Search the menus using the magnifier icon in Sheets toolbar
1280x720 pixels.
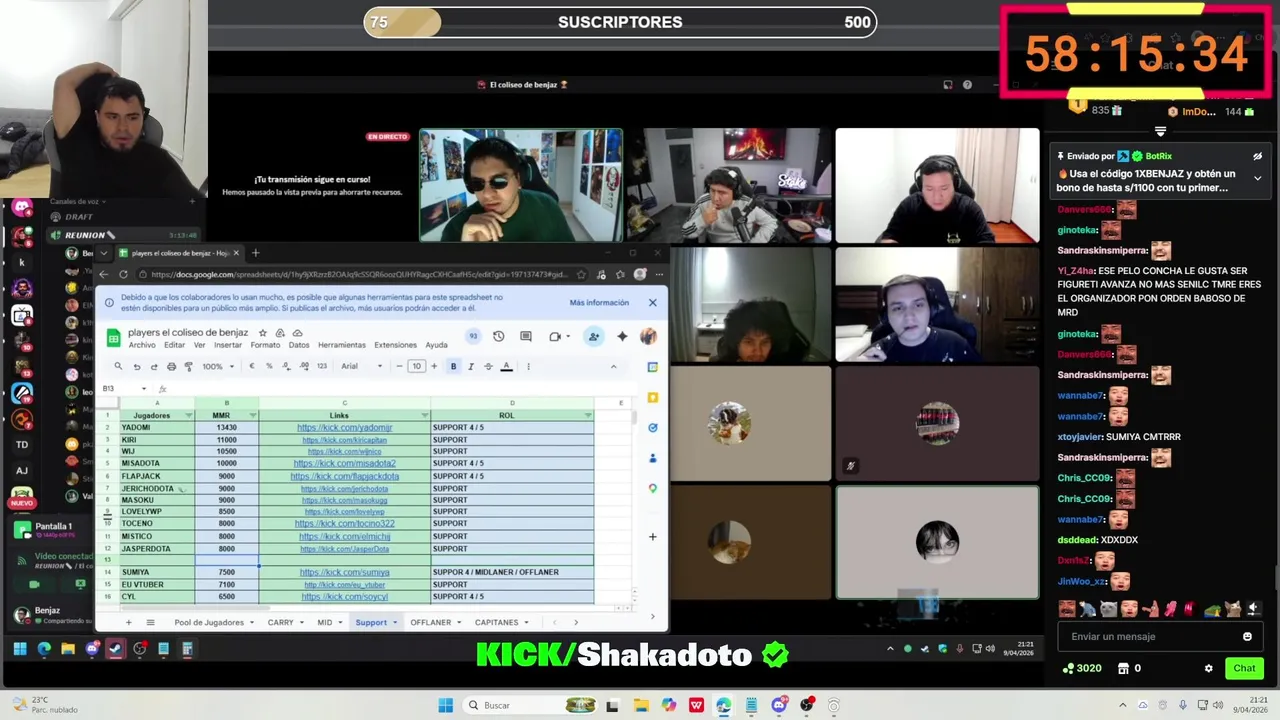click(x=118, y=366)
